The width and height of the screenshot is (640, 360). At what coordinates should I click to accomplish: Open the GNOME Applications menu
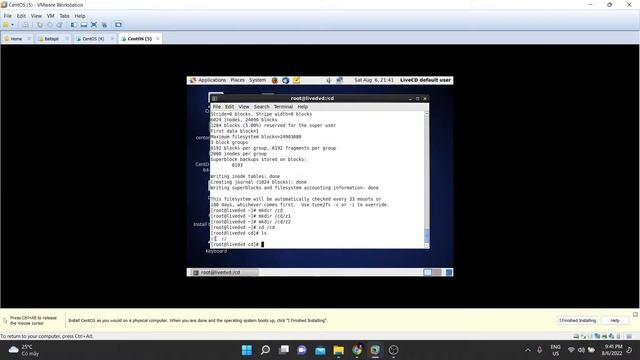(212, 80)
